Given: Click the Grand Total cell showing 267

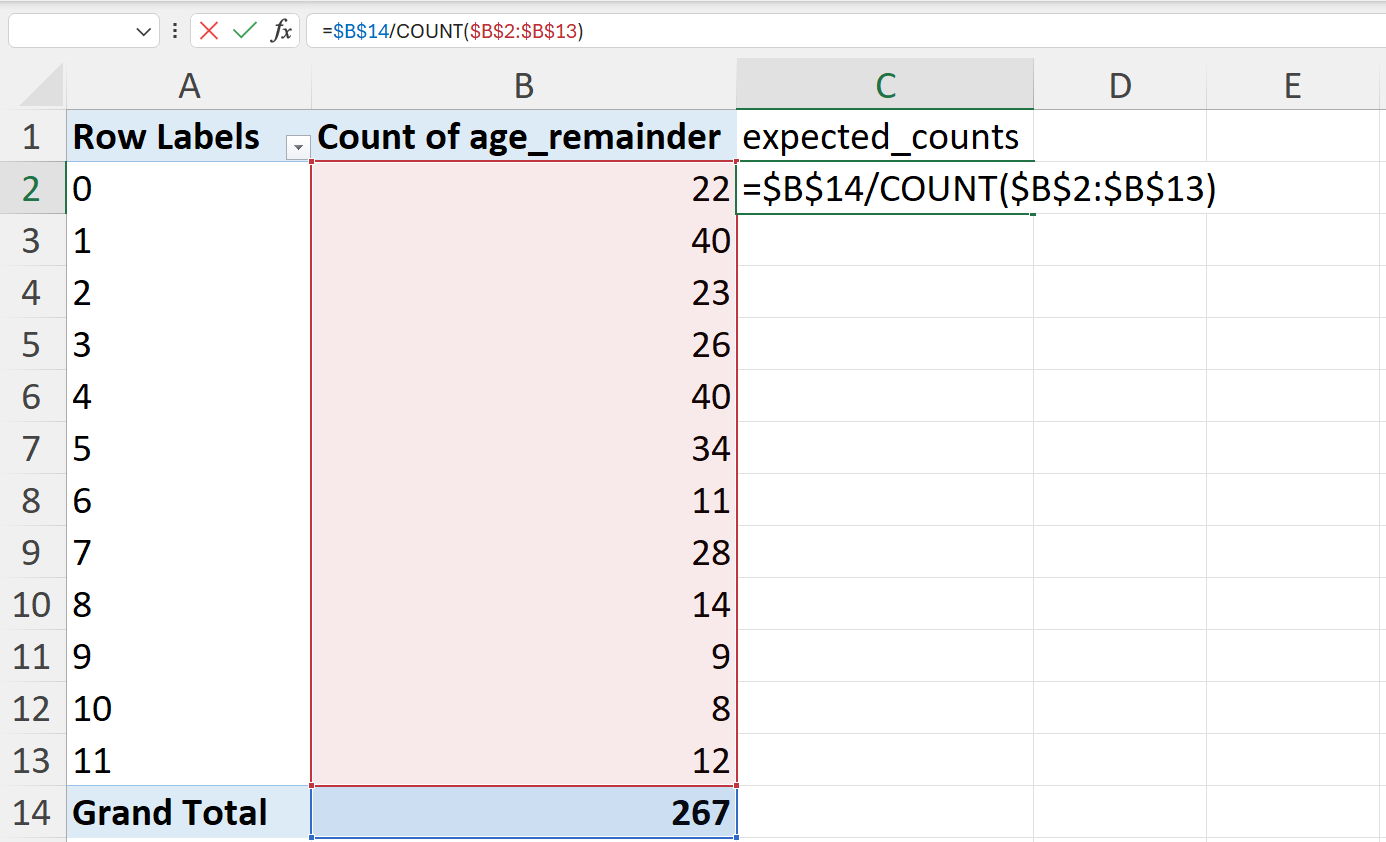Looking at the screenshot, I should point(524,812).
